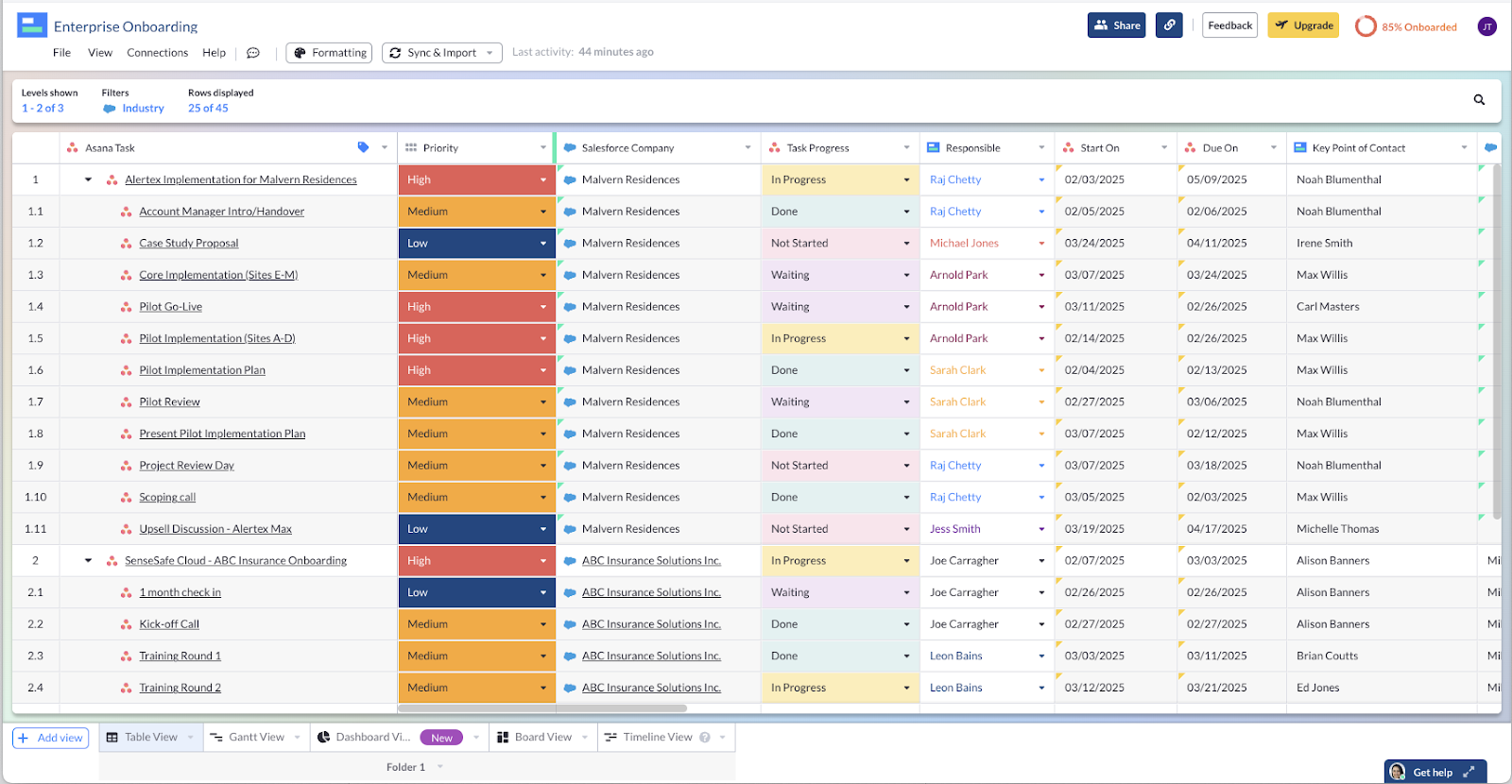Open Salesforce Company column header arrow
The image size is (1512, 784).
point(747,147)
